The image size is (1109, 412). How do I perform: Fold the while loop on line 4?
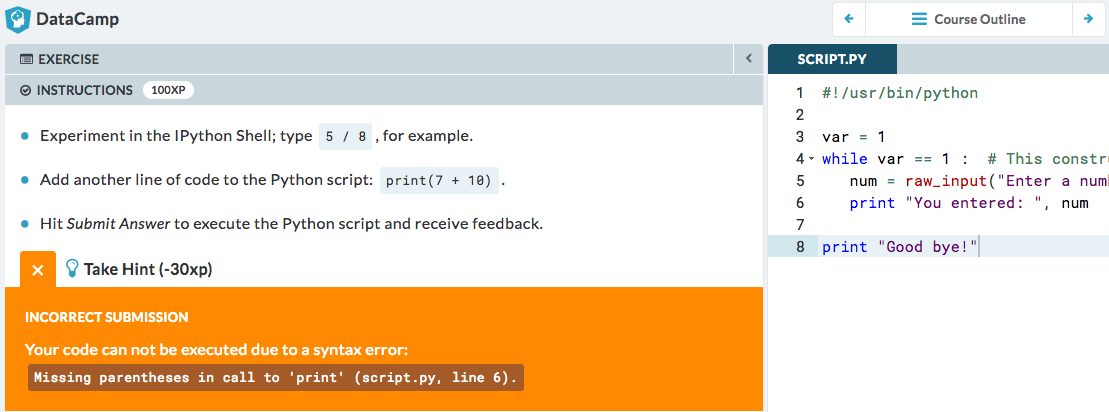[811, 160]
